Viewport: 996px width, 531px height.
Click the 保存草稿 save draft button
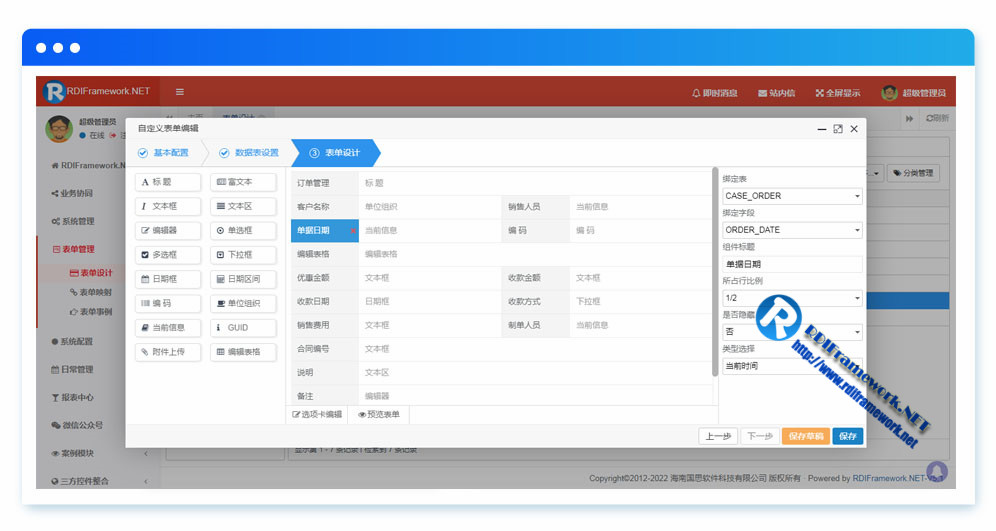805,436
